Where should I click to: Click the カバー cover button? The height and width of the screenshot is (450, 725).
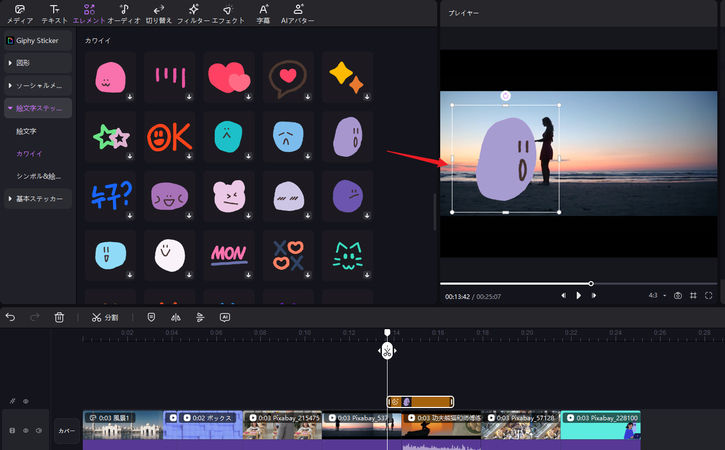pos(67,430)
